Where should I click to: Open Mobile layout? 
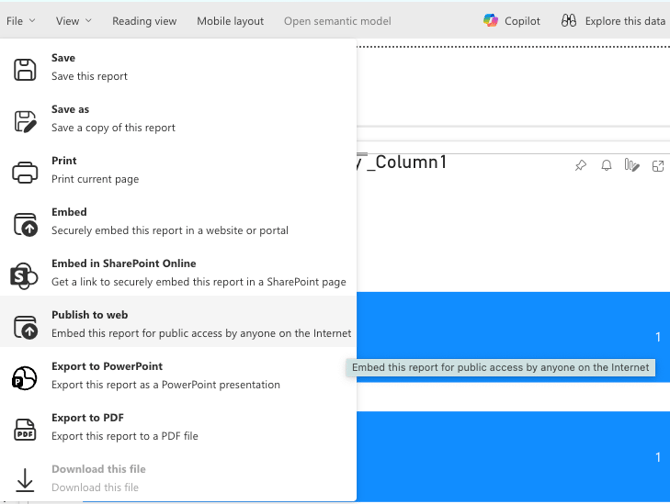[230, 21]
